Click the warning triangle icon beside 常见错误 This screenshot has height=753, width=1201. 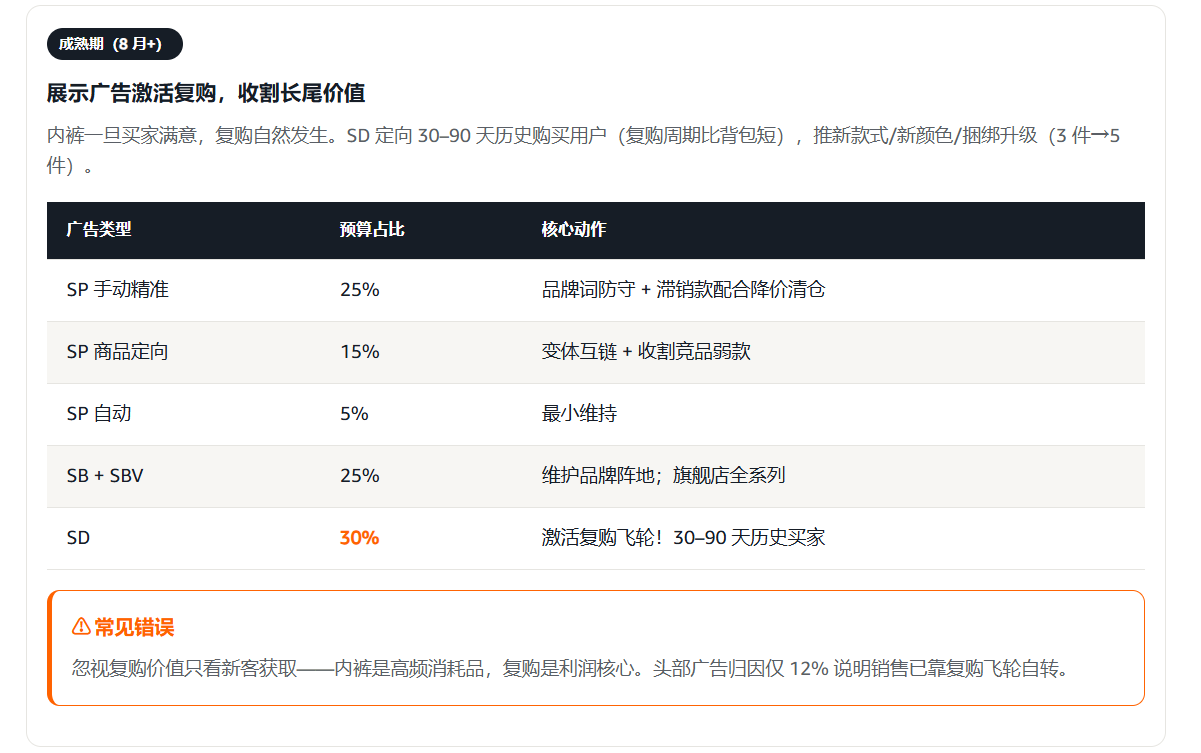(81, 627)
